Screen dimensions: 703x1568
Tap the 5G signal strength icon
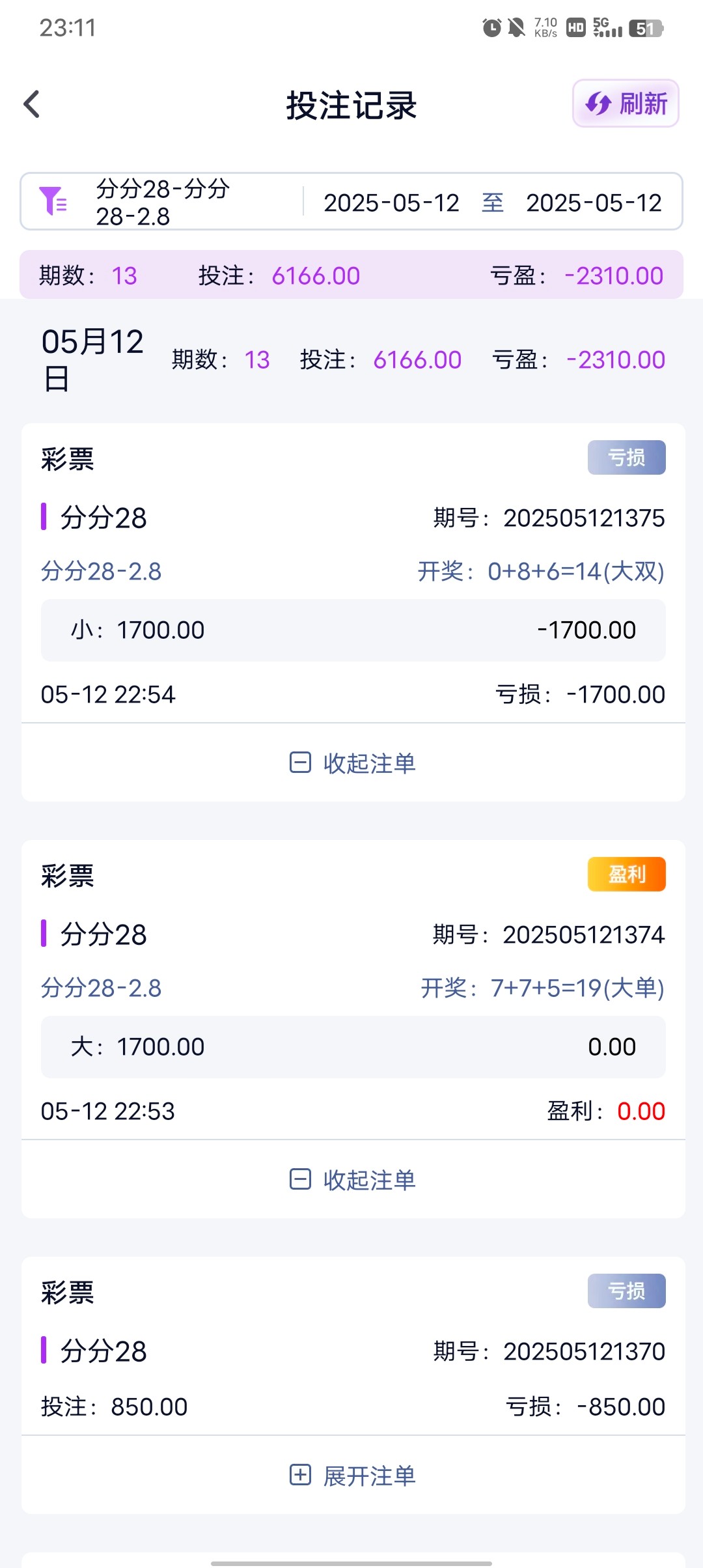coord(607,28)
